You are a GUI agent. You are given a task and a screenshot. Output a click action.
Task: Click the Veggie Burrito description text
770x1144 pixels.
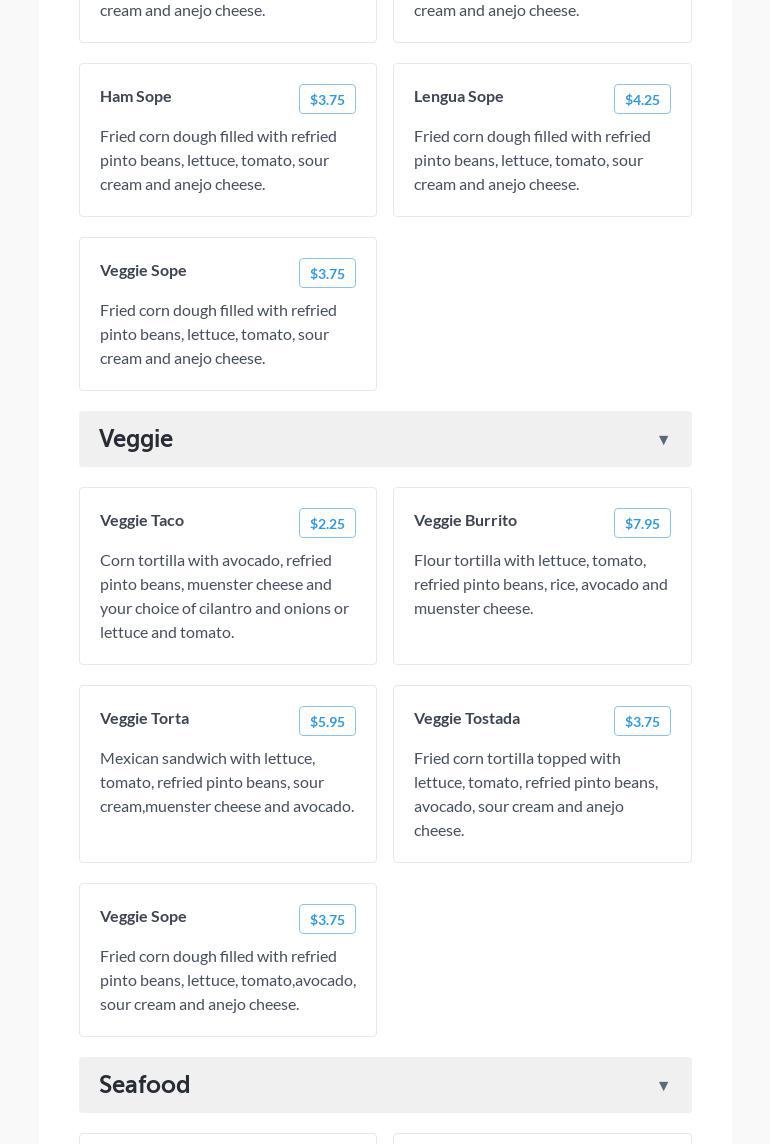(541, 584)
